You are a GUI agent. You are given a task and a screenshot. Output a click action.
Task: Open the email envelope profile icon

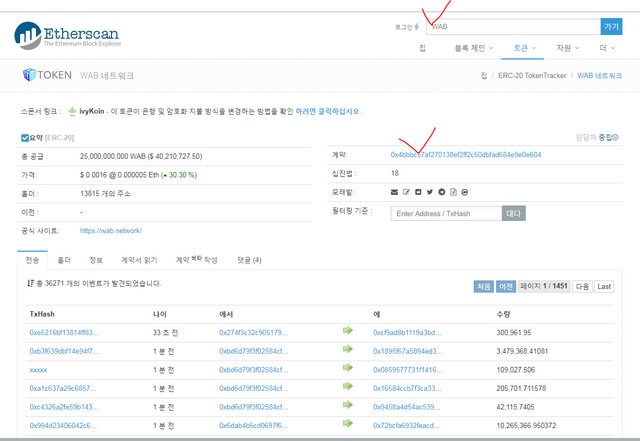coord(394,192)
